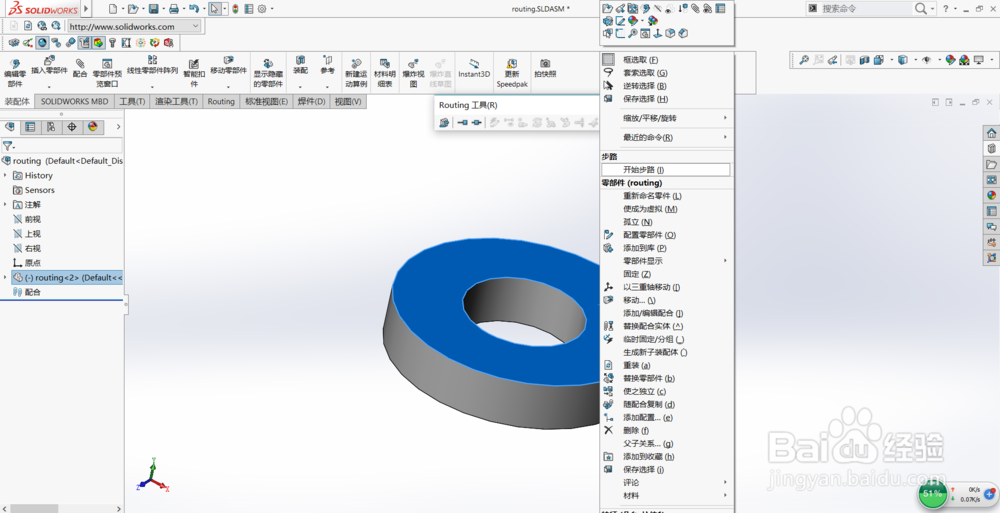
Task: Click the zoom to fit magnifier in view toolbar
Action: click(x=804, y=60)
